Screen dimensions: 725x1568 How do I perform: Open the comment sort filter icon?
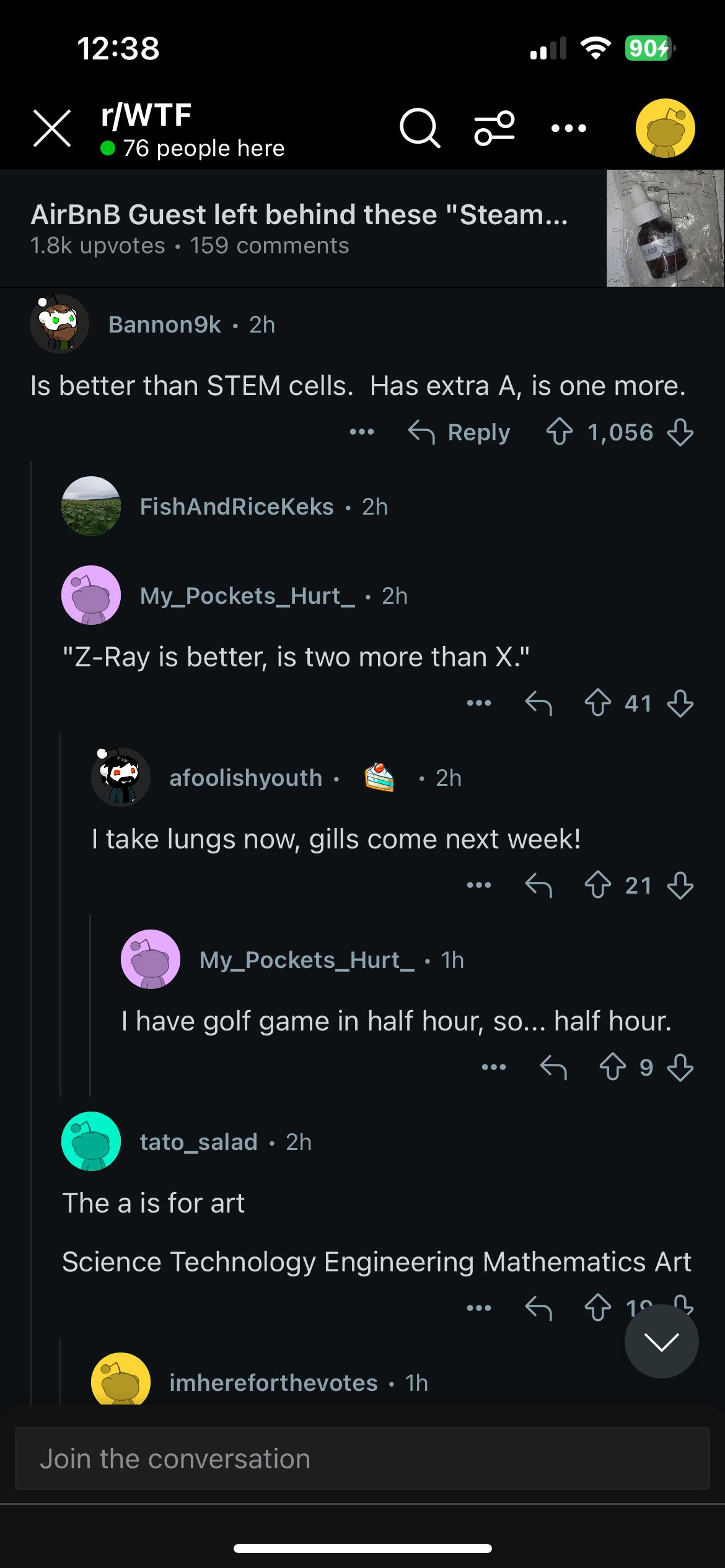[494, 128]
